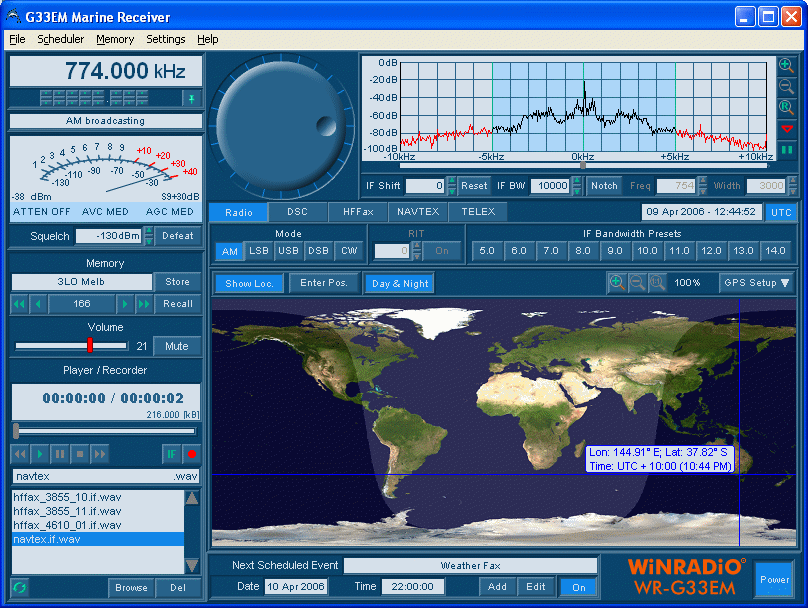The width and height of the screenshot is (808, 608).
Task: Toggle On for the next scheduled event
Action: pos(578,587)
